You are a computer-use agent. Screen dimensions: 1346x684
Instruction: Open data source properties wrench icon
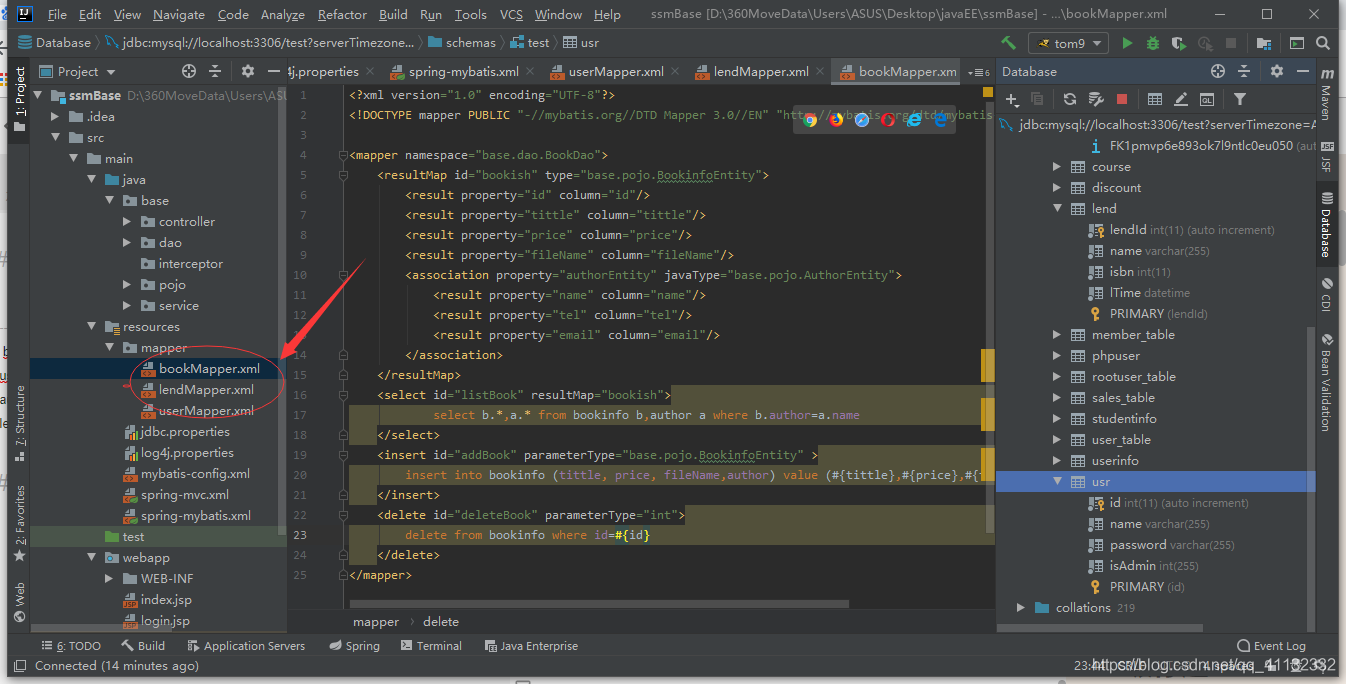coord(1096,99)
